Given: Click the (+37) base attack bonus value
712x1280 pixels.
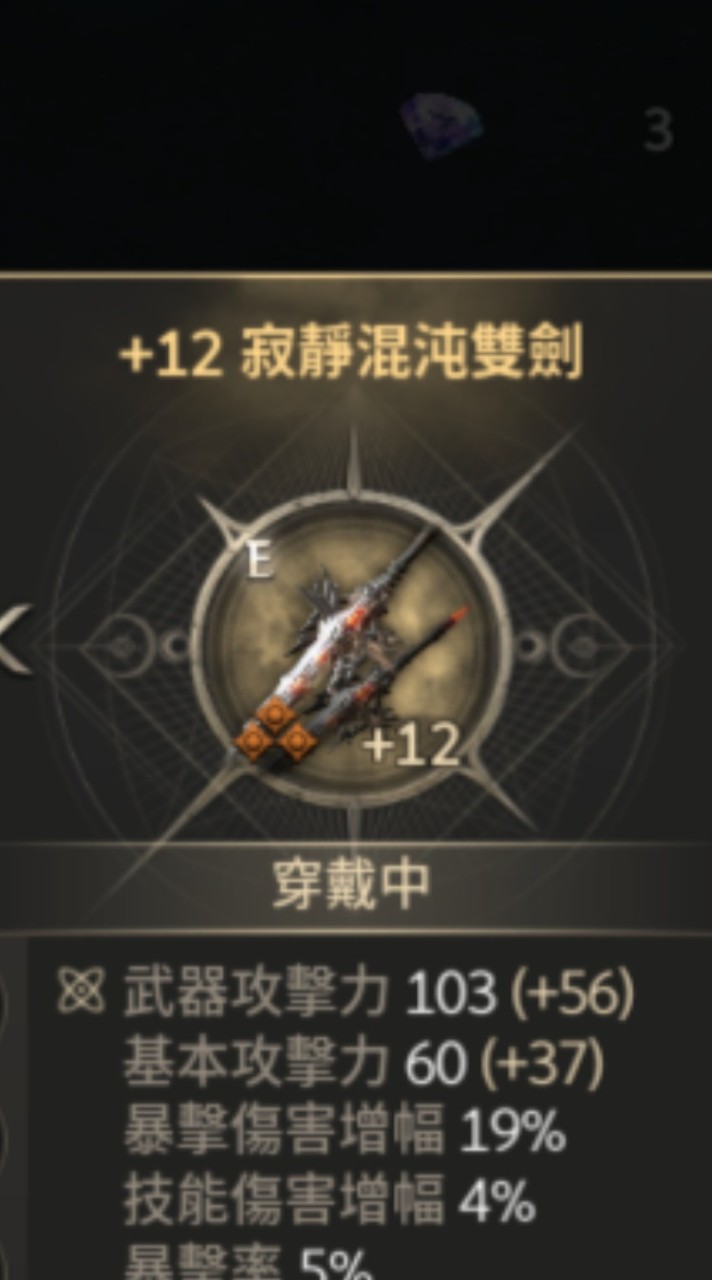Looking at the screenshot, I should pyautogui.click(x=541, y=1064).
